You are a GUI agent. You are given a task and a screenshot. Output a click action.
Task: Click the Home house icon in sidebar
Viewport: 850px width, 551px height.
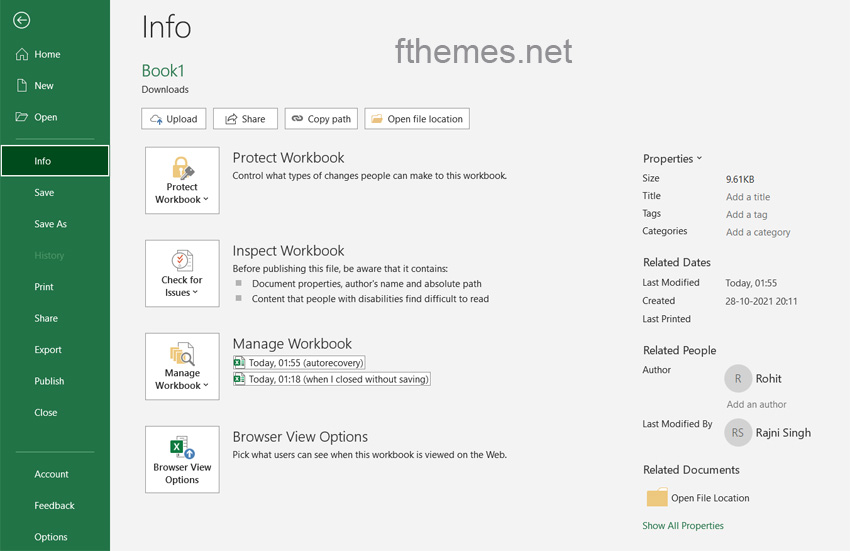pyautogui.click(x=22, y=54)
